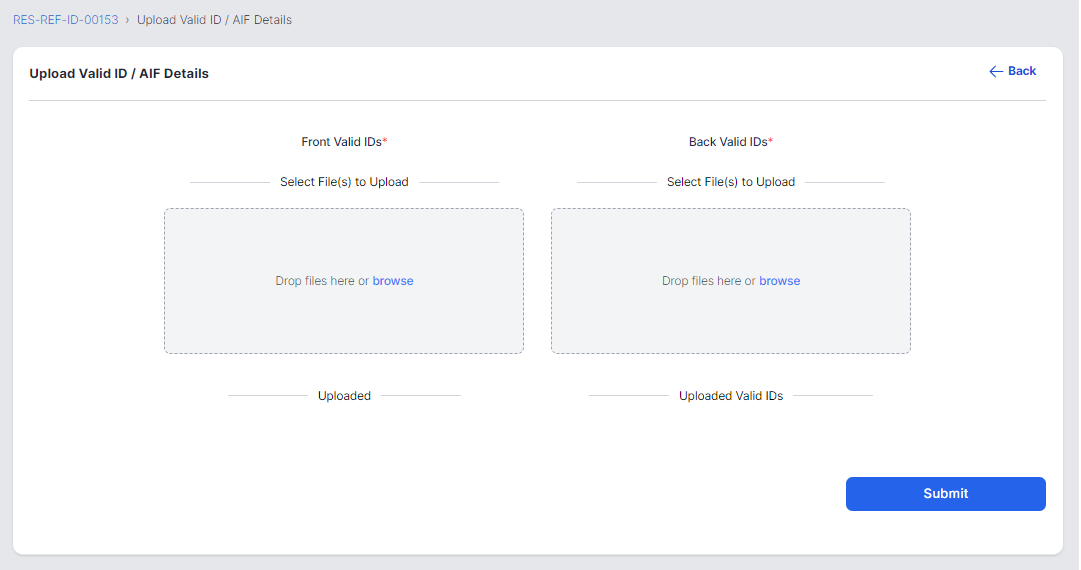This screenshot has height=570, width=1081.
Task: Click the breadcrumb chevron separator
Action: click(x=127, y=20)
